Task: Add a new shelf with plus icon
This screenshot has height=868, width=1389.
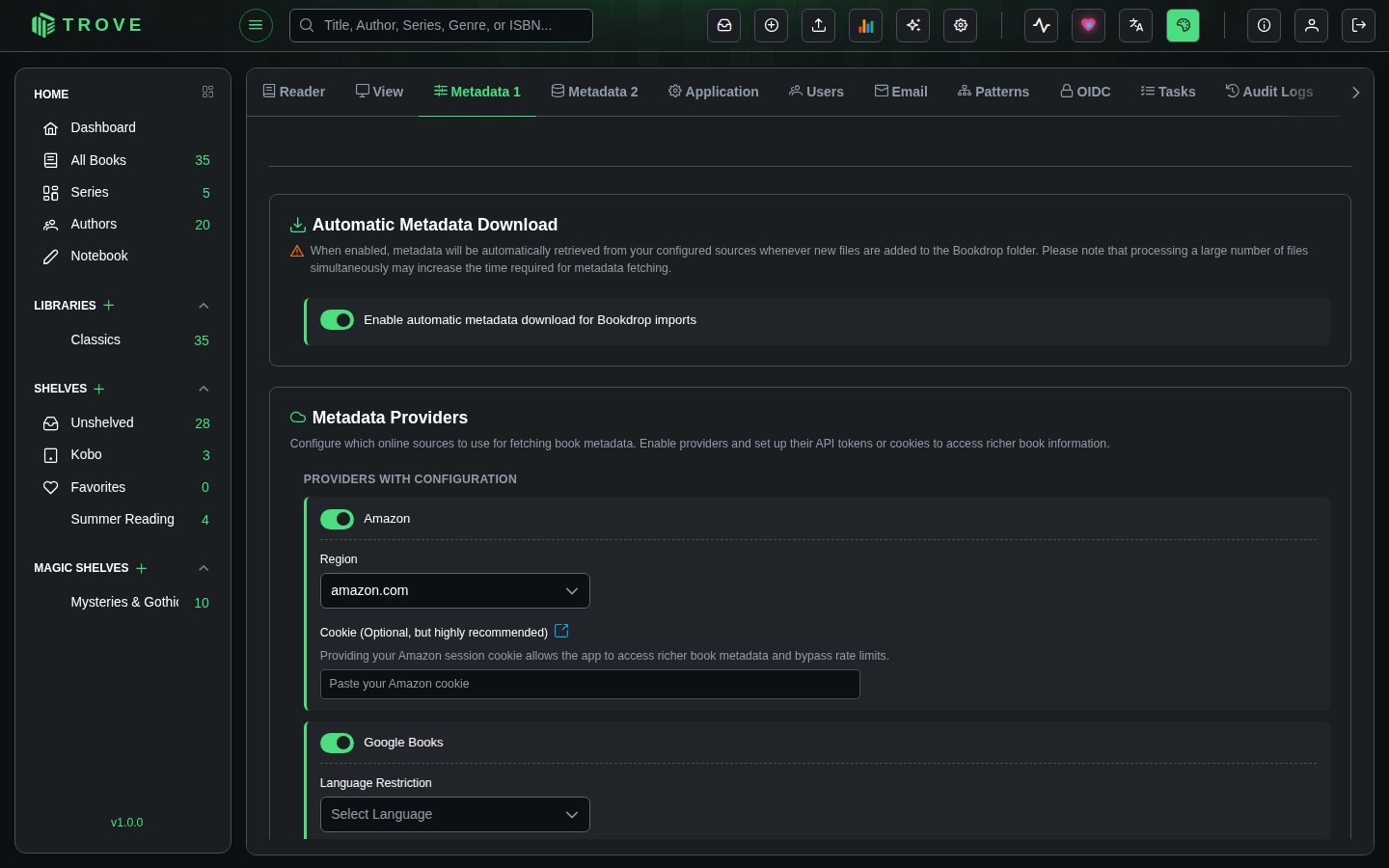Action: pyautogui.click(x=99, y=389)
